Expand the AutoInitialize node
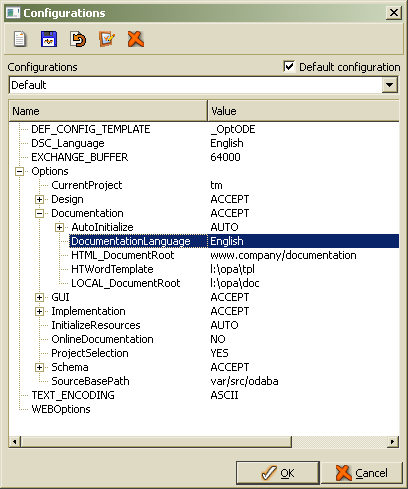Viewport: 408px width, 489px height. click(x=59, y=227)
